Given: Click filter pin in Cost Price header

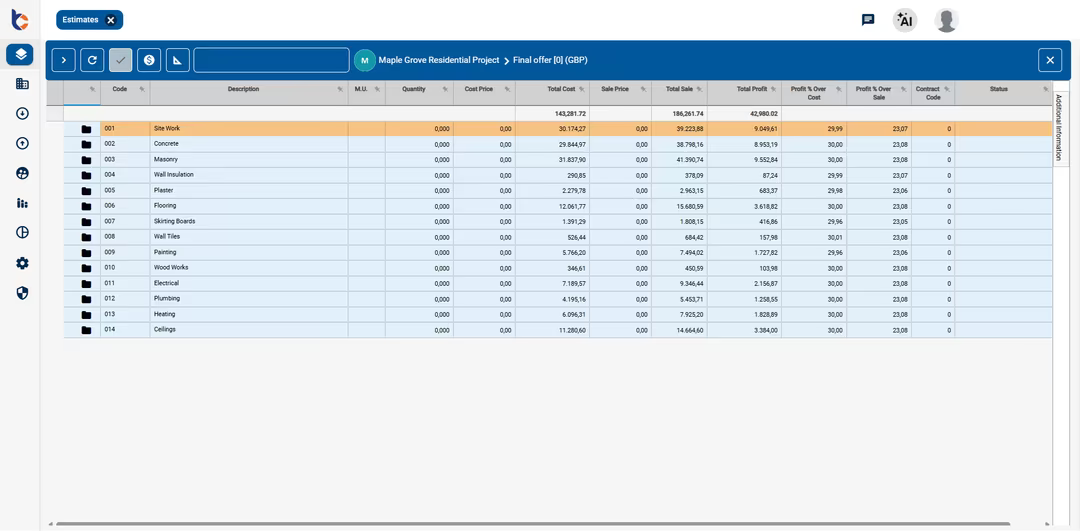Looking at the screenshot, I should [x=508, y=89].
